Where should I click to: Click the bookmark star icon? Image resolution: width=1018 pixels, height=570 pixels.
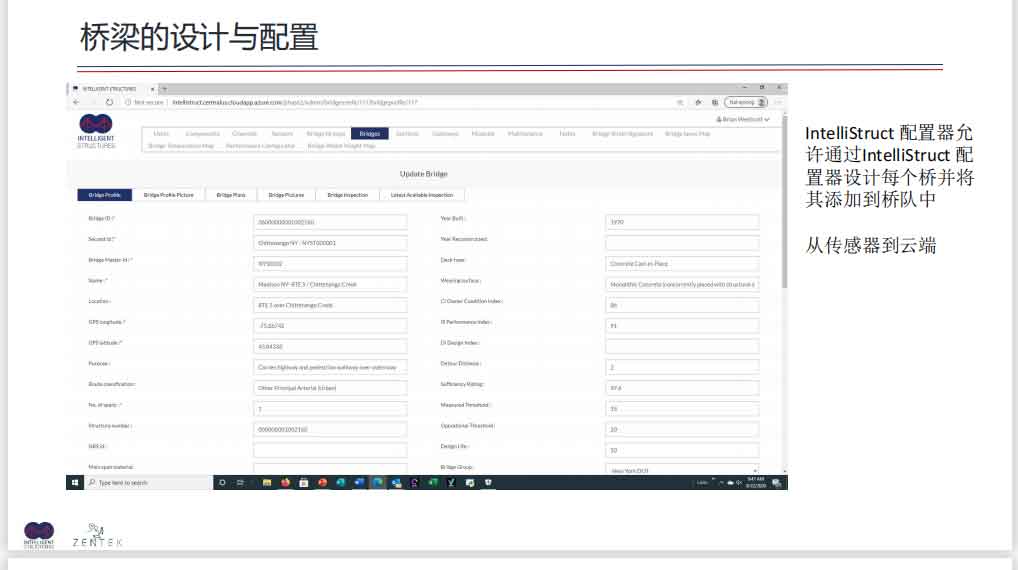pos(680,102)
